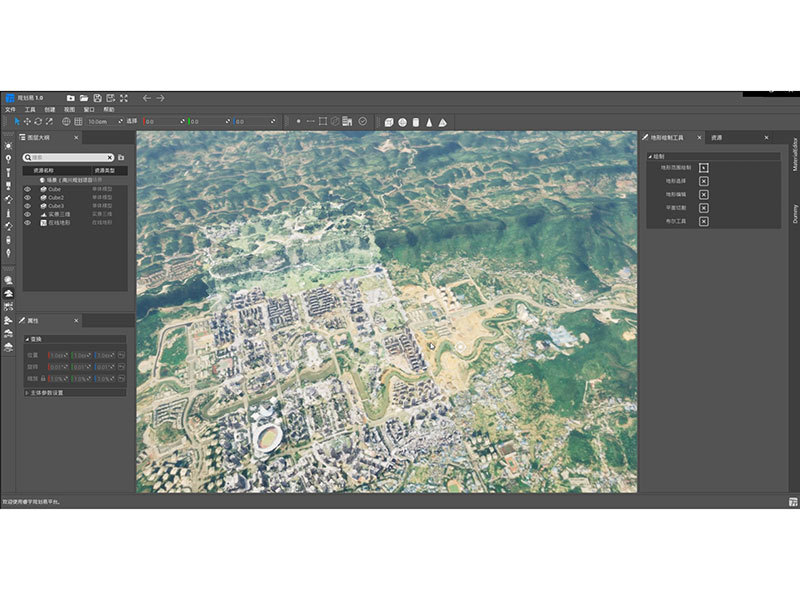Collapse the 变换 section

pyautogui.click(x=28, y=339)
